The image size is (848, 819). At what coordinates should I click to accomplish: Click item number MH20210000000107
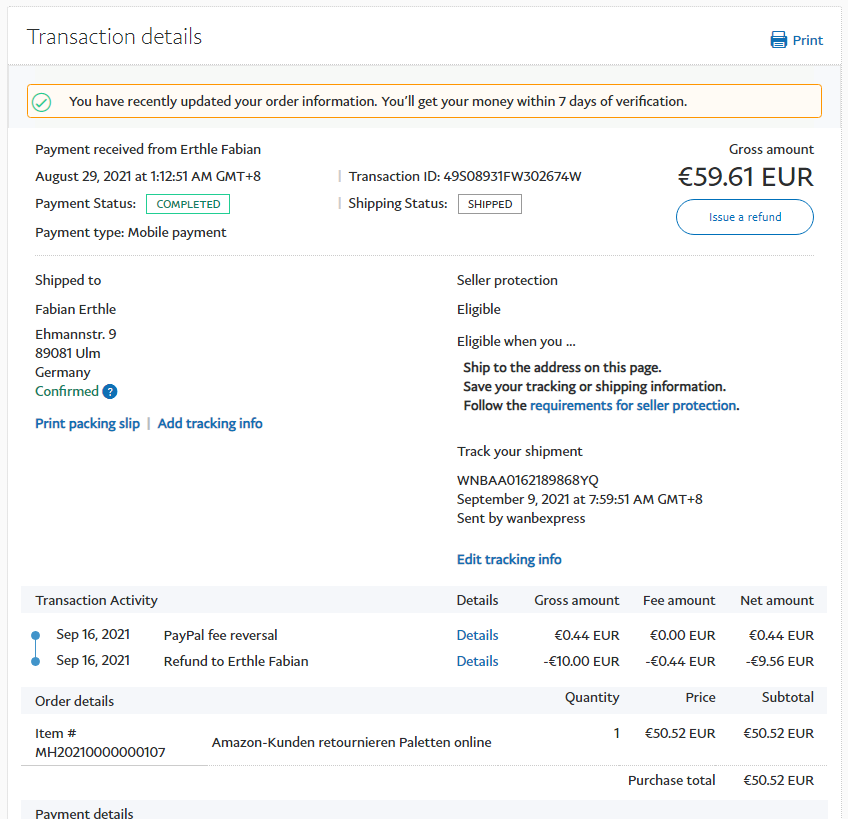(100, 752)
